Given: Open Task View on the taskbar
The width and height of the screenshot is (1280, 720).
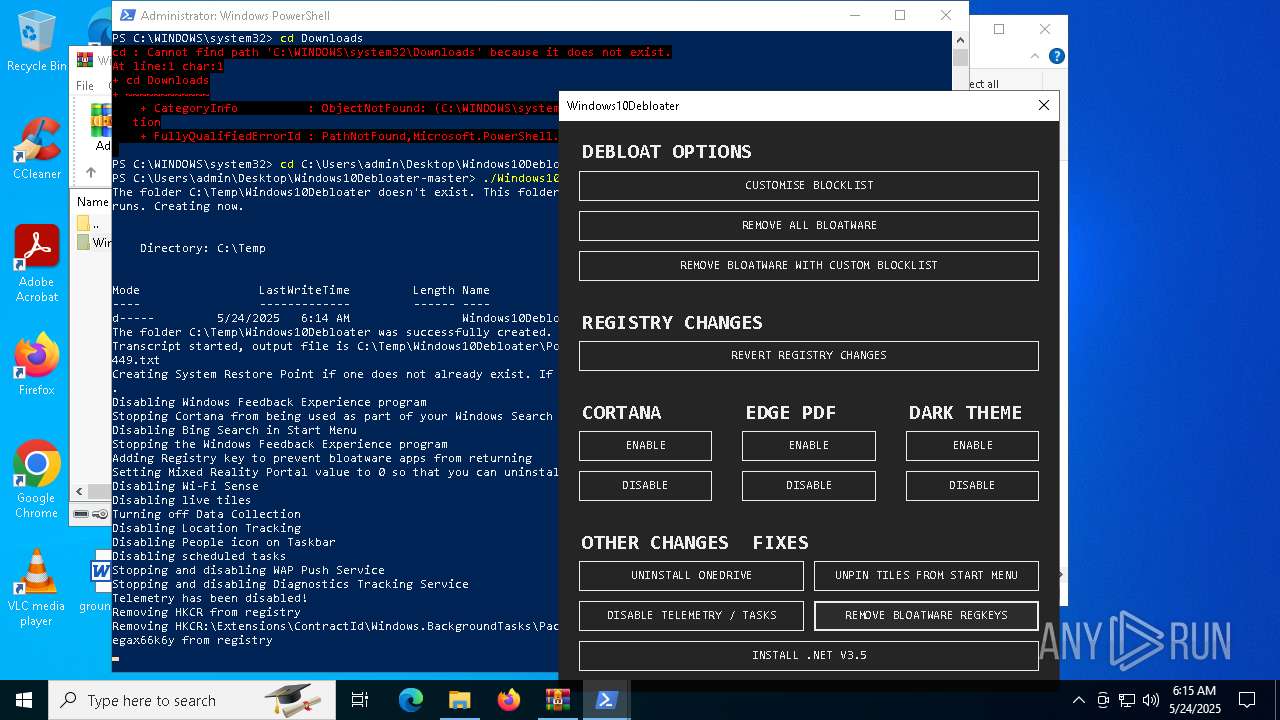Looking at the screenshot, I should click(360, 700).
